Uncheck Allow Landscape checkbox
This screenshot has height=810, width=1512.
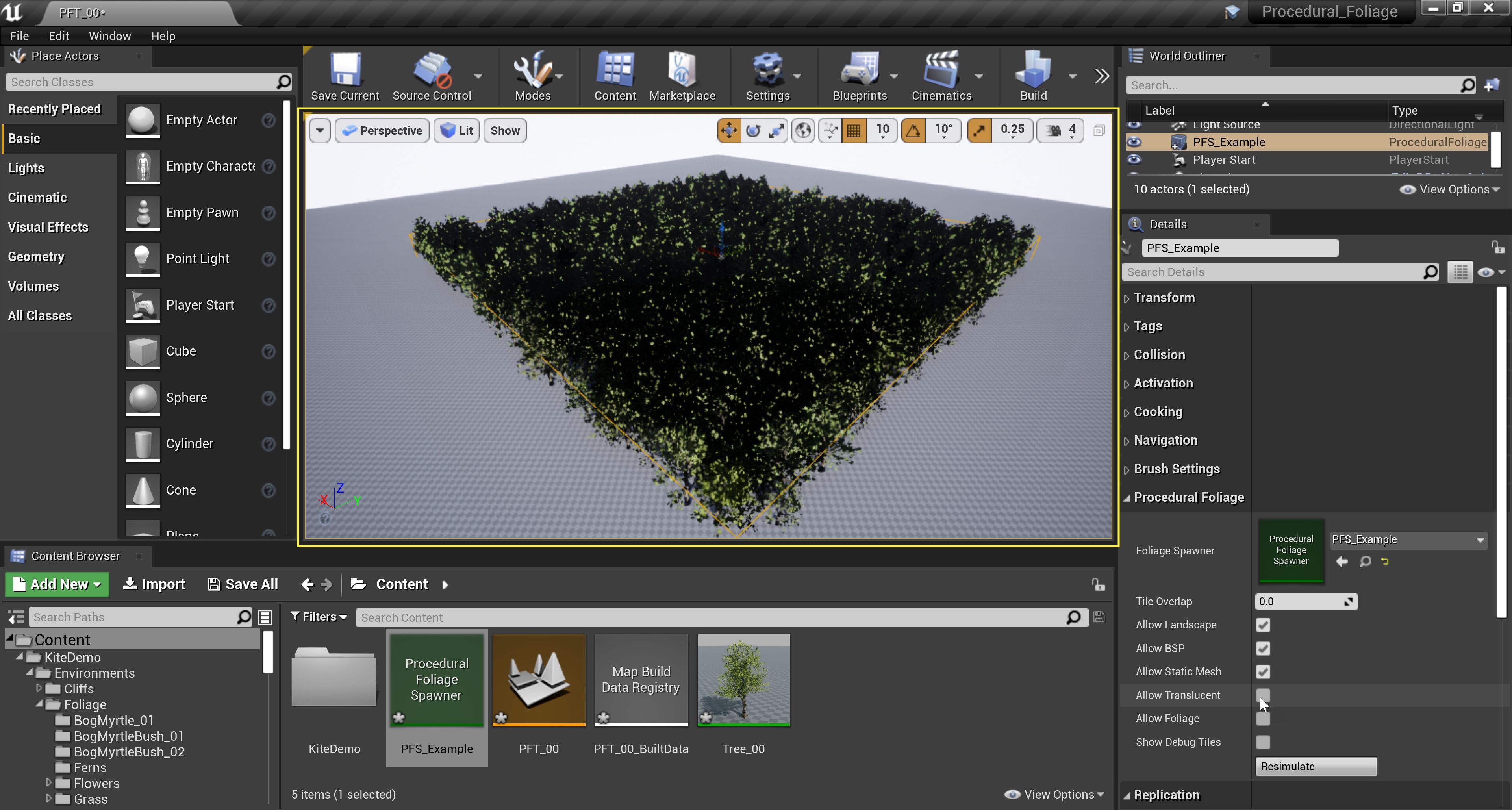pos(1262,625)
